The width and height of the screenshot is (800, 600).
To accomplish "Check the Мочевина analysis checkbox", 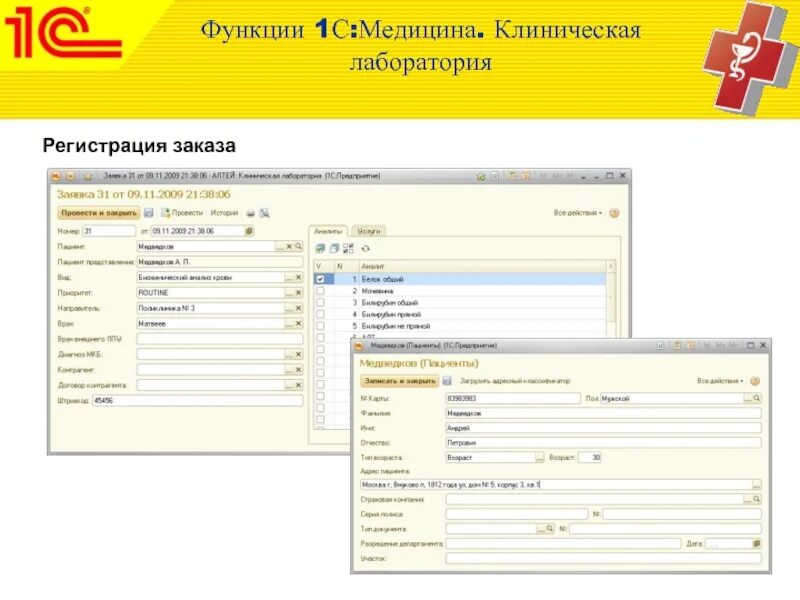I will coord(320,291).
